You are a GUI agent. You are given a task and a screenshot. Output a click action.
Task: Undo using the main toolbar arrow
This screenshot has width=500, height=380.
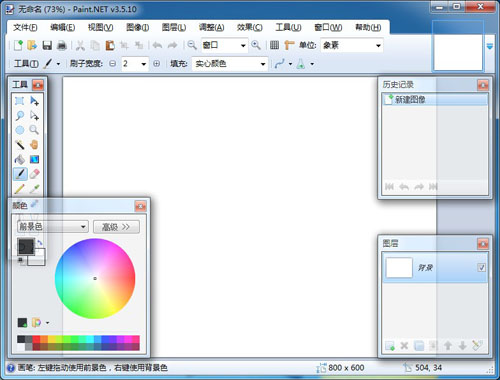pyautogui.click(x=157, y=45)
